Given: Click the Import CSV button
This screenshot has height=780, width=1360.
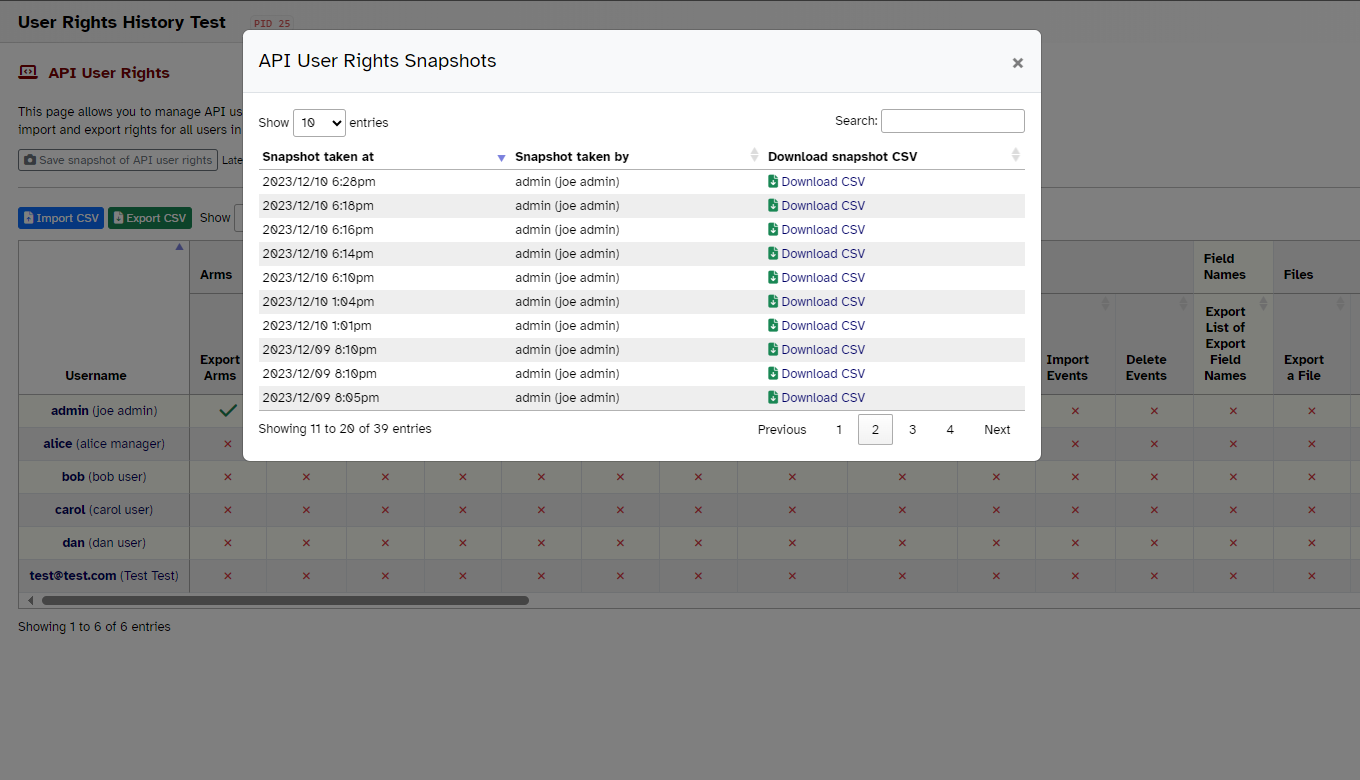Looking at the screenshot, I should point(61,218).
